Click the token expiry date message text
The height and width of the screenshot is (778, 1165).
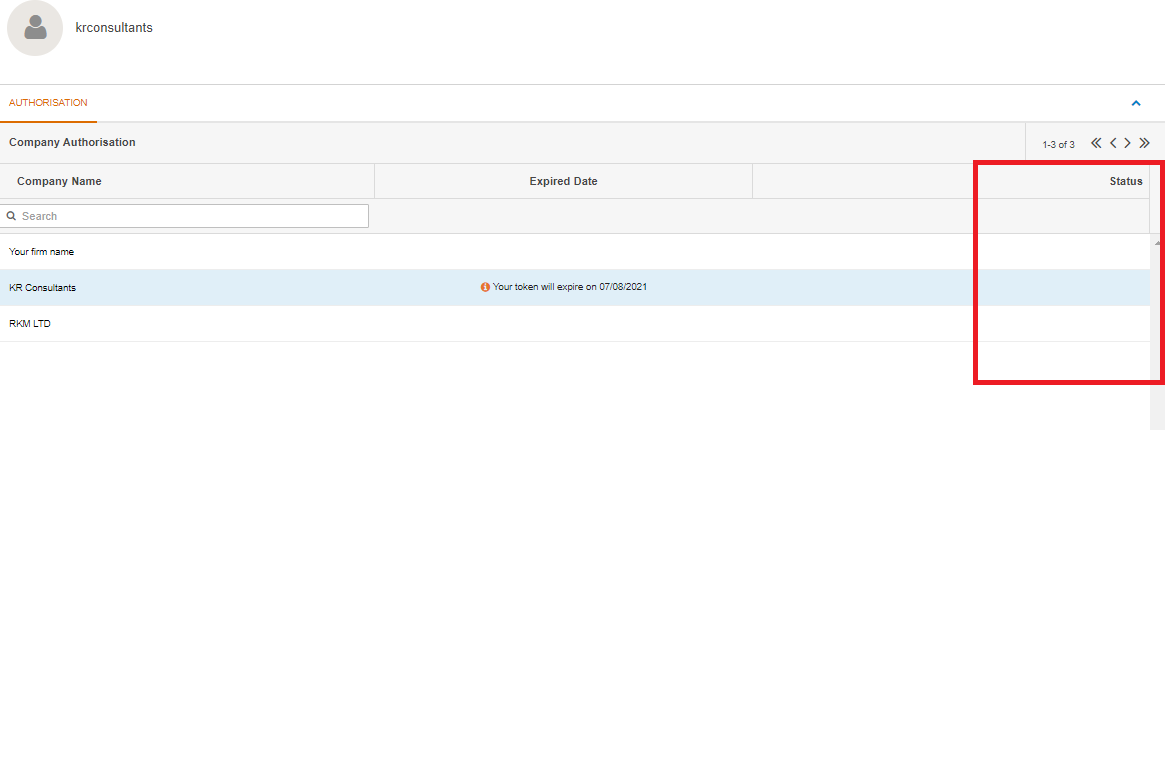click(570, 286)
